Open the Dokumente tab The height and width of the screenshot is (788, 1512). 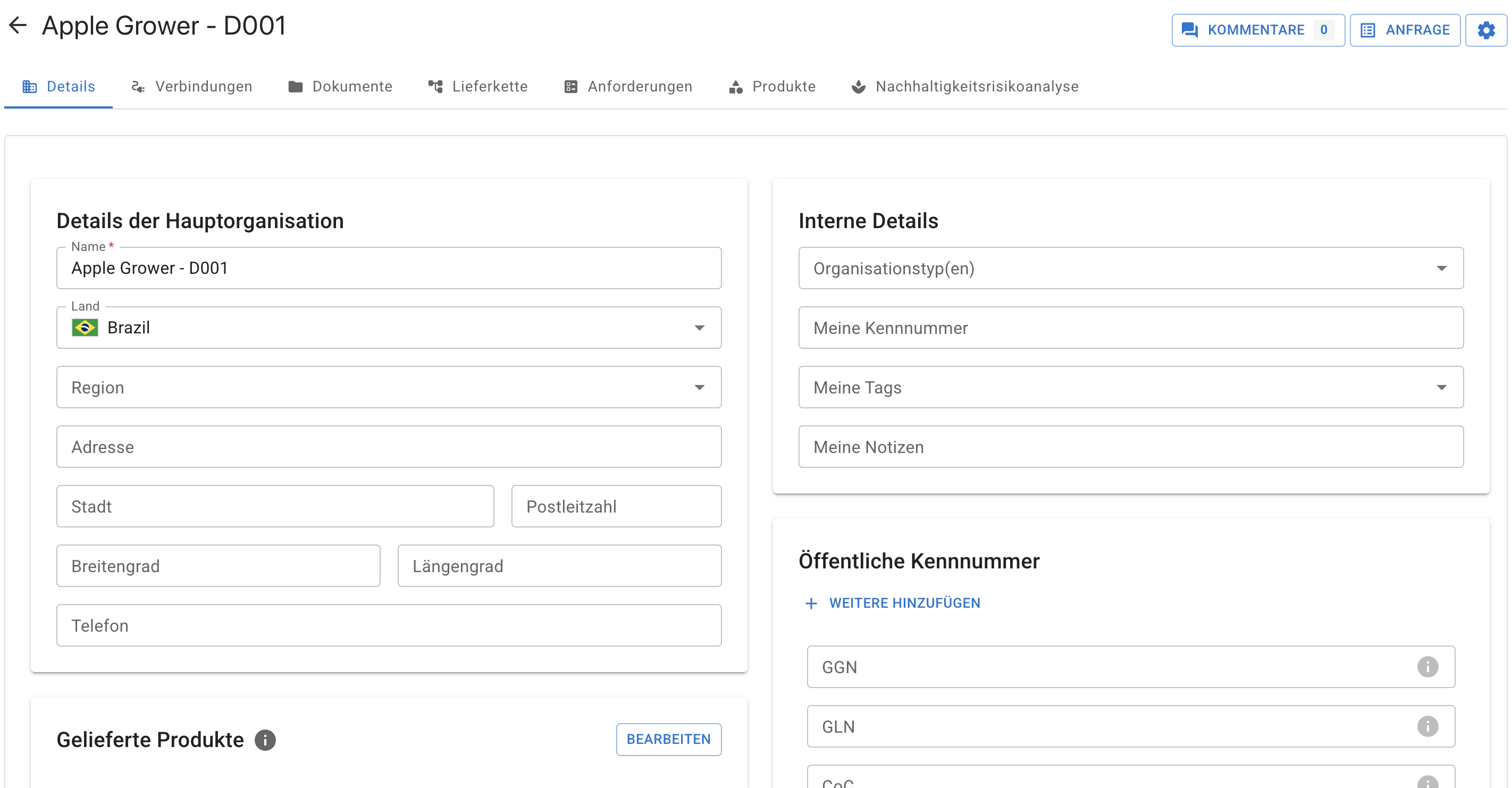coord(340,86)
